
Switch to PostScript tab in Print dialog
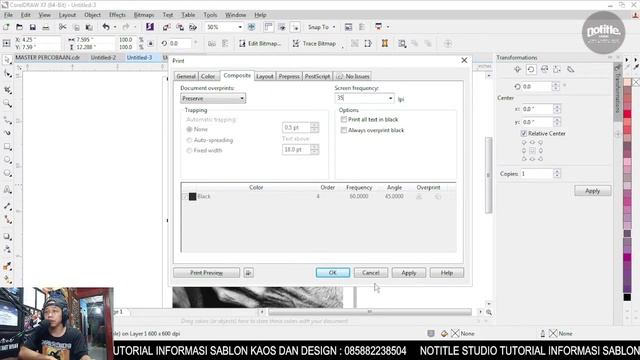coord(318,76)
